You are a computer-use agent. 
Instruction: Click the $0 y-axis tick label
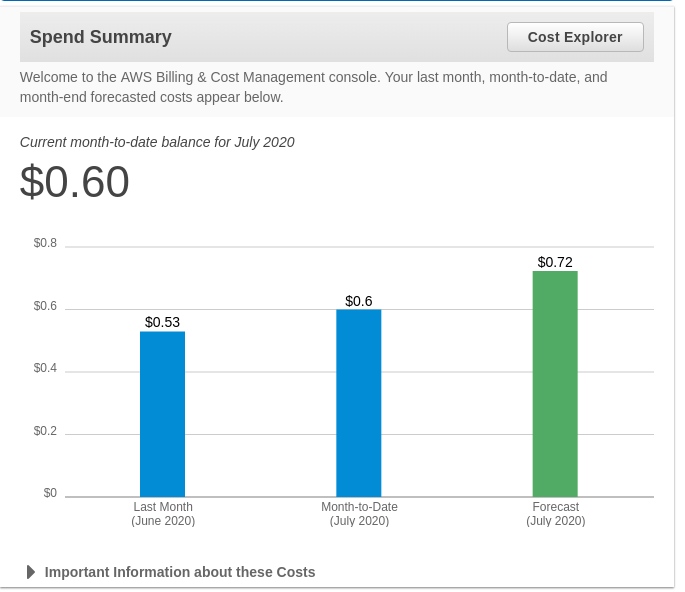coord(50,493)
